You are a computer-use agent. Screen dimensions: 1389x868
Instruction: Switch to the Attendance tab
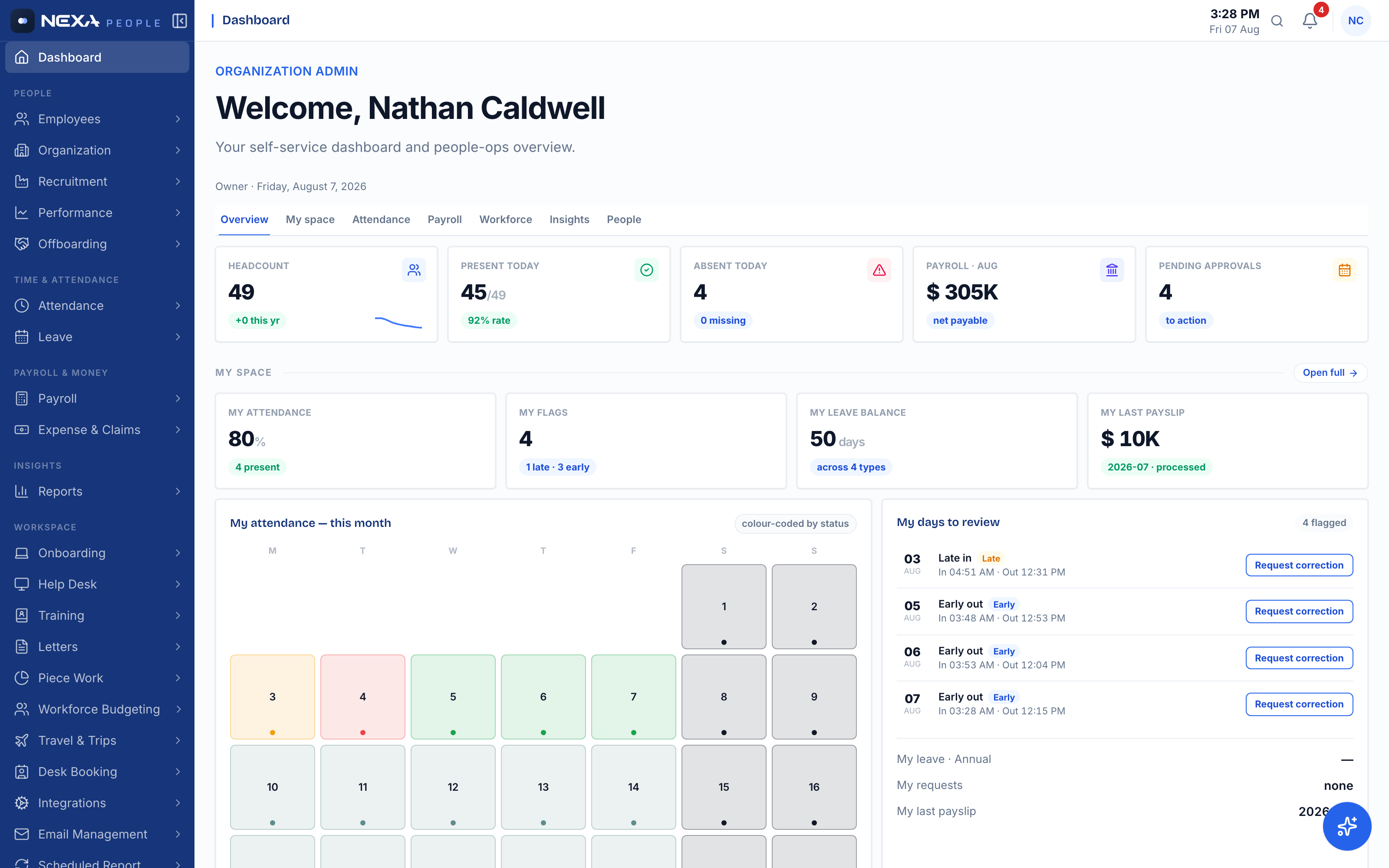pos(381,219)
